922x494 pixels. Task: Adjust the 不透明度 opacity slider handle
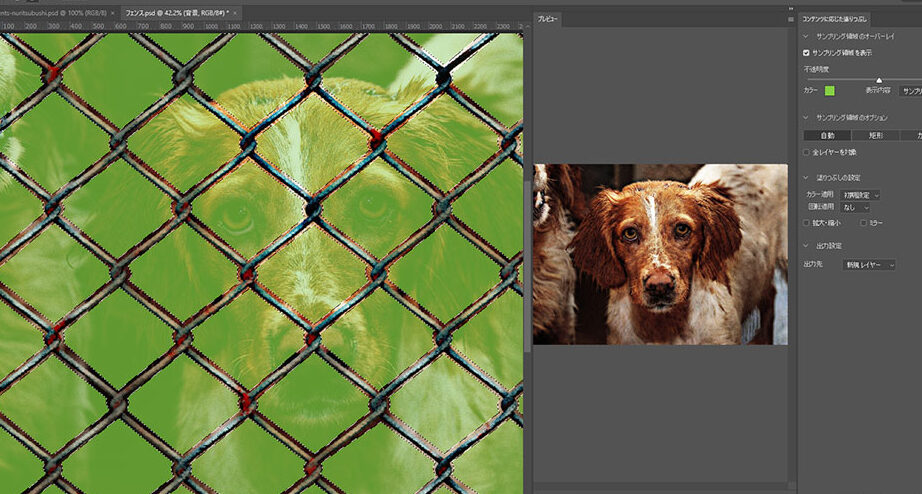(879, 80)
